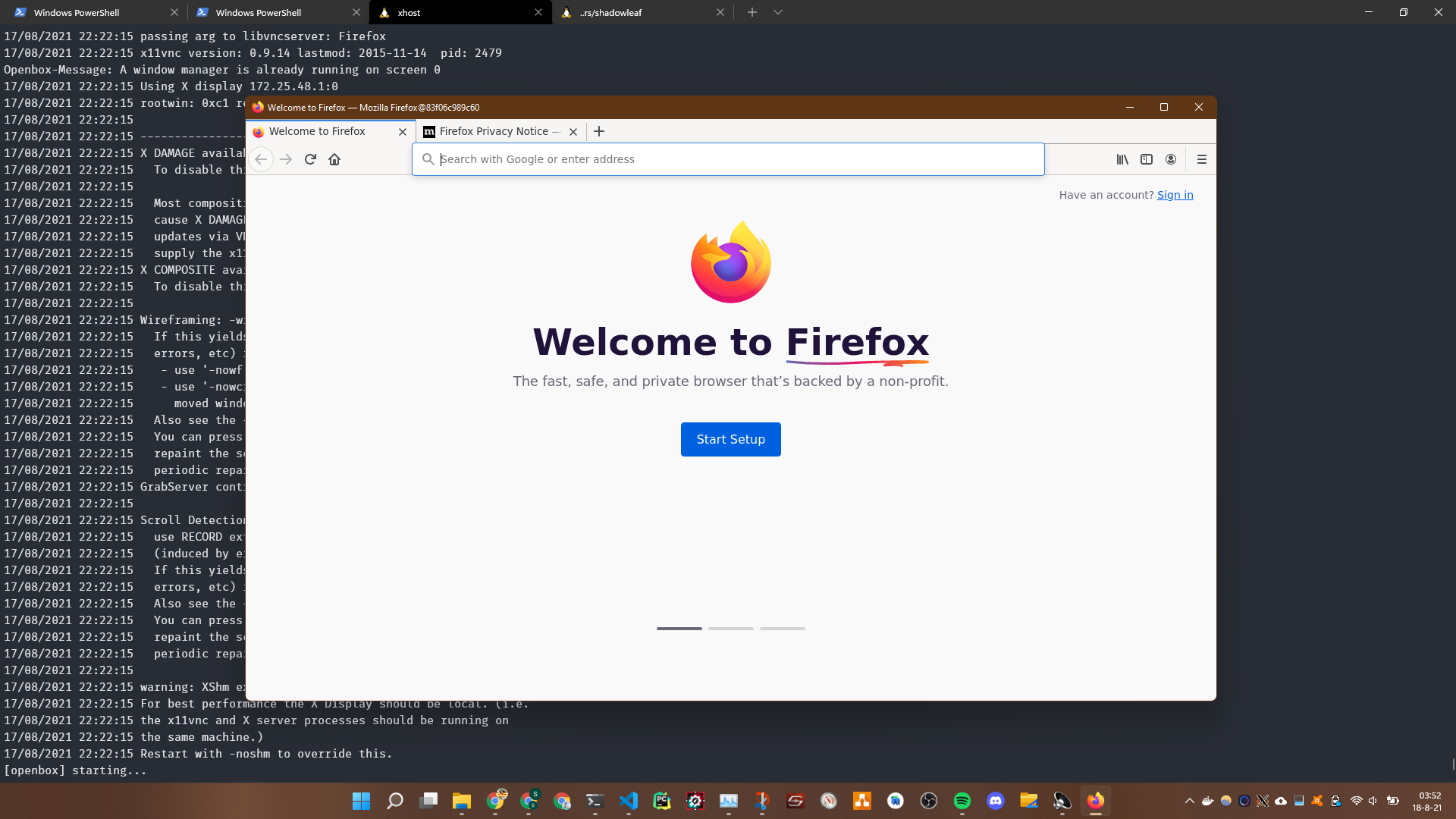The width and height of the screenshot is (1456, 819).
Task: Open the Firefox Library icon
Action: 1122,159
